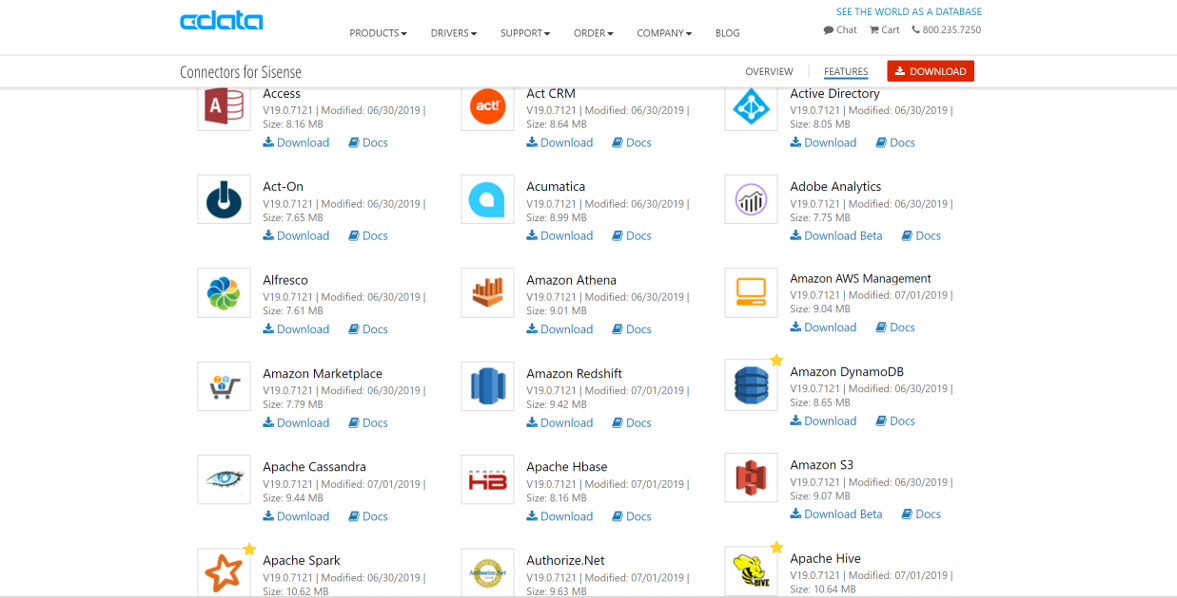The width and height of the screenshot is (1177, 598).
Task: Download the Apache Hbase connector
Action: tap(559, 516)
